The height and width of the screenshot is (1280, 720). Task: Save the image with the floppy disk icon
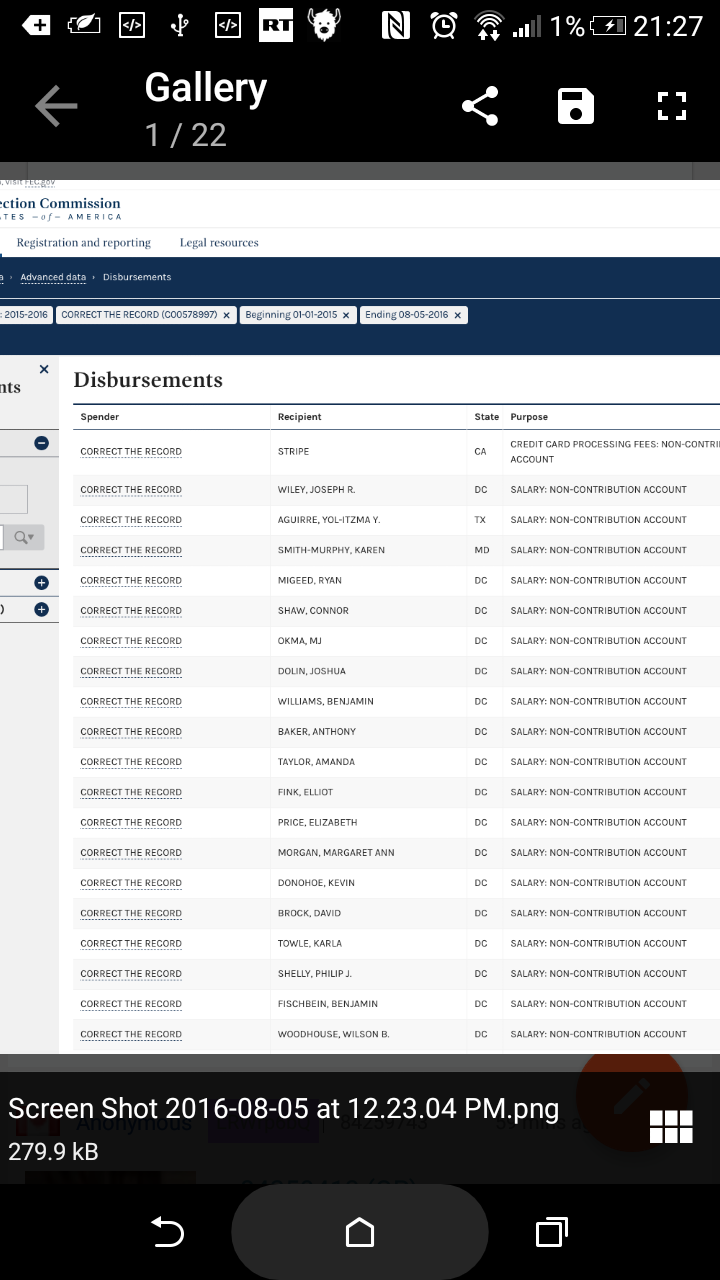click(x=576, y=106)
